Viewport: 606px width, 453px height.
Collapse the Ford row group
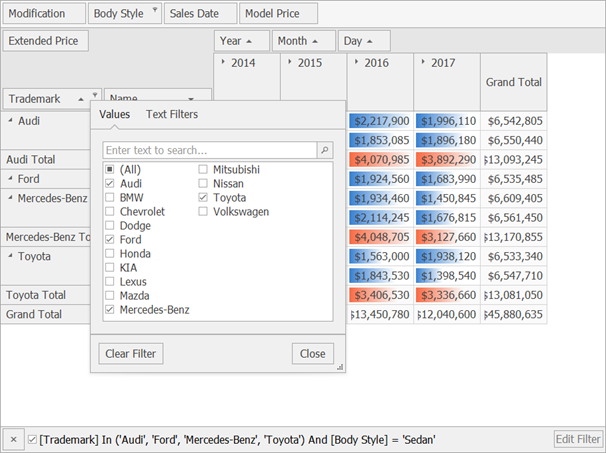coord(9,179)
